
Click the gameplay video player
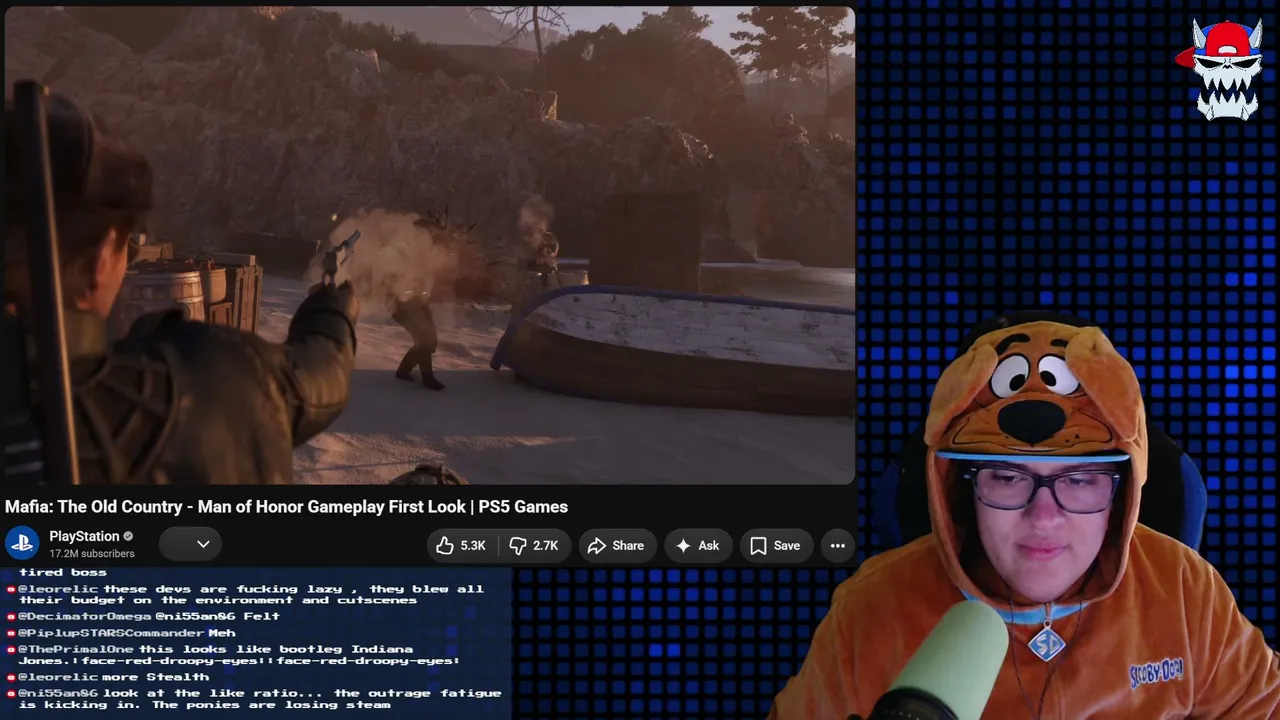click(x=430, y=245)
